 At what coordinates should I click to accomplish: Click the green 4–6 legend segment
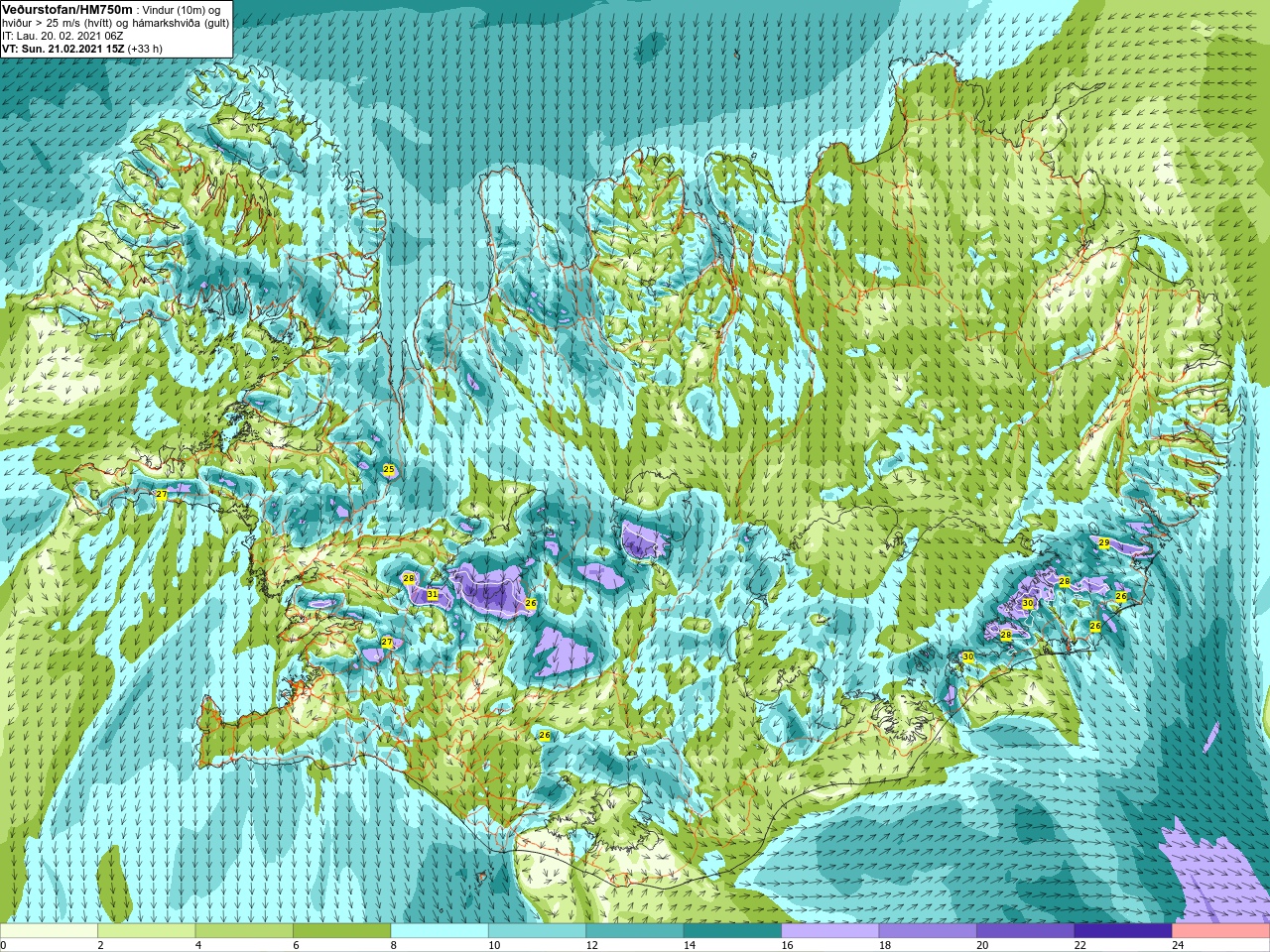point(244,931)
